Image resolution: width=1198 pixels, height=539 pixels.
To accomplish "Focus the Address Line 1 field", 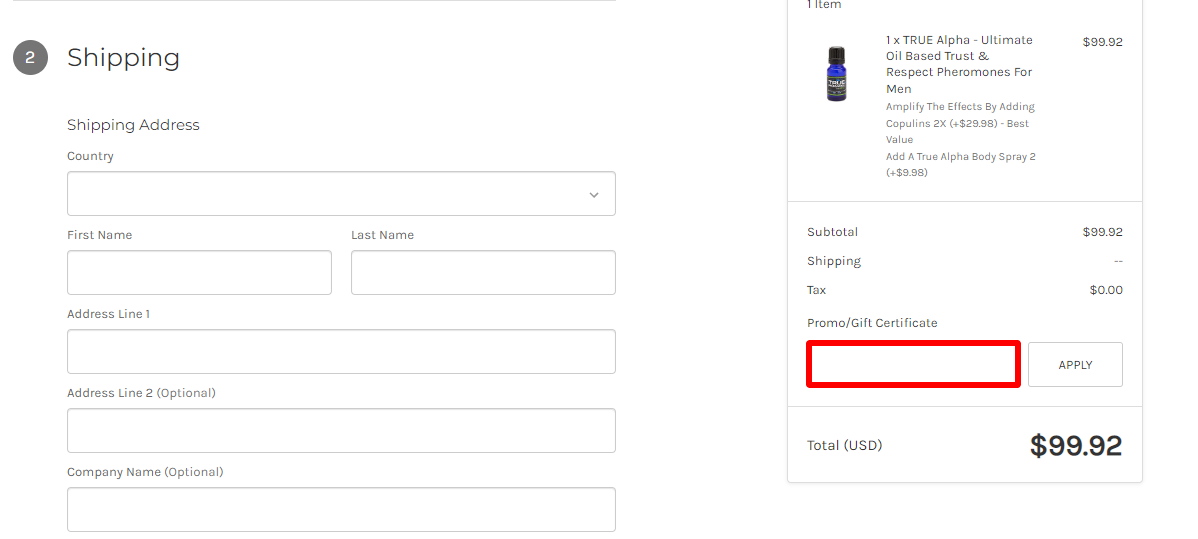I will click(341, 352).
